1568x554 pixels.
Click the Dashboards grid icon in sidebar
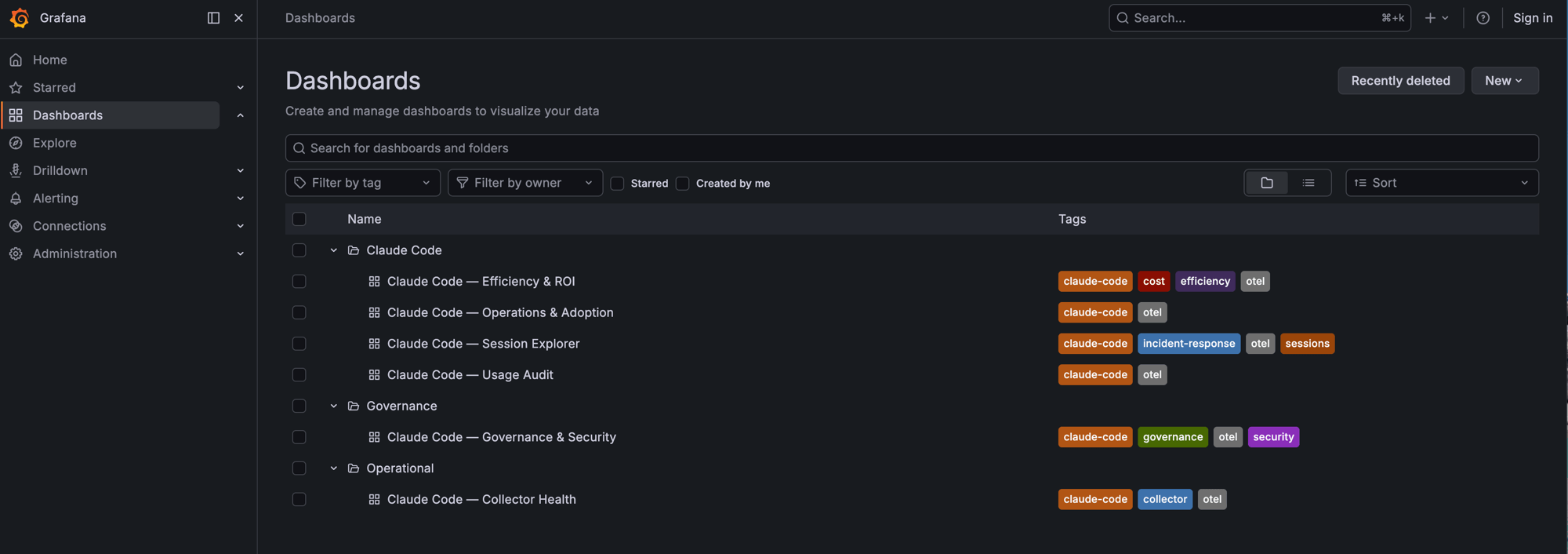(16, 115)
